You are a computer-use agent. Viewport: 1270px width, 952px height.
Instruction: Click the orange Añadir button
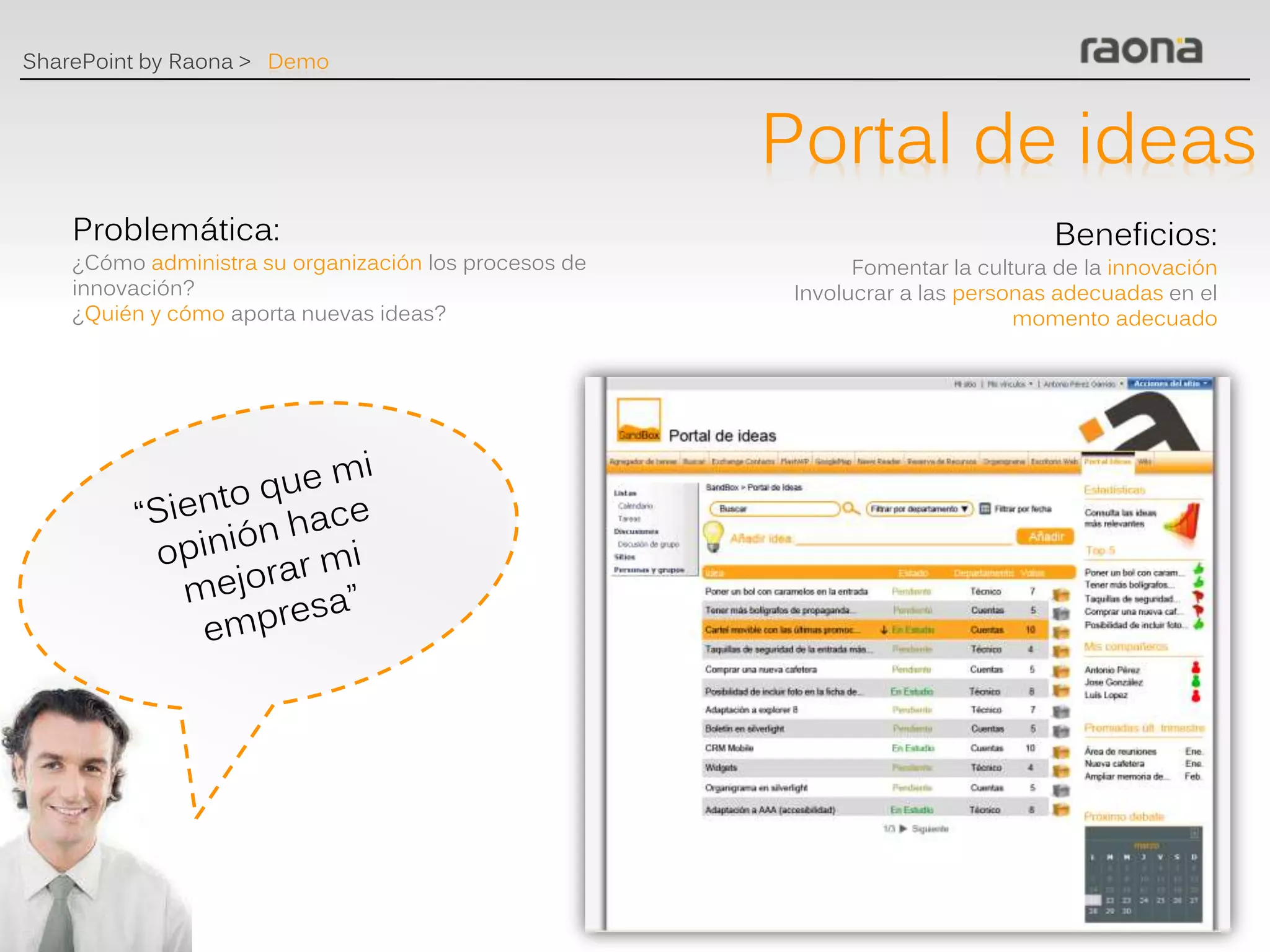click(1046, 537)
